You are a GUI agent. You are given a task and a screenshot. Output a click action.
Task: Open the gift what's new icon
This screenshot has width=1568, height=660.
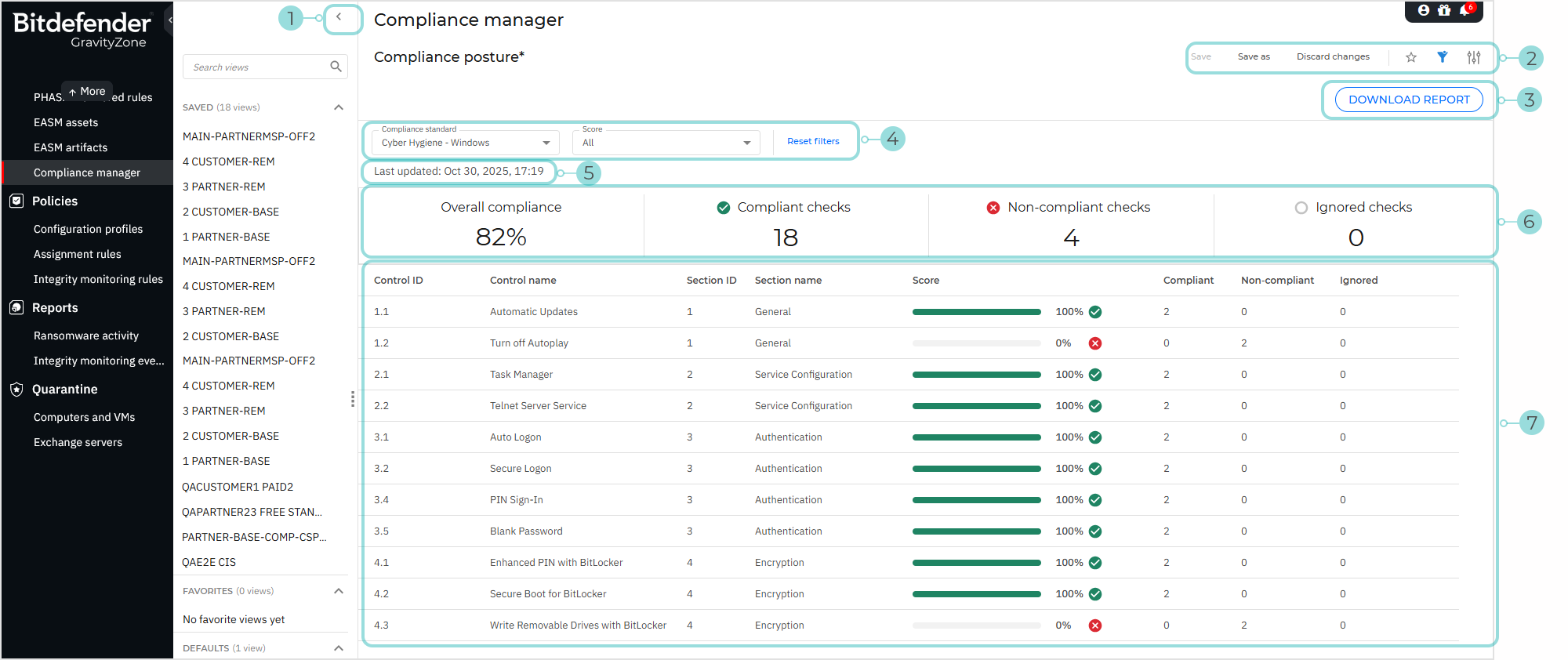(x=1444, y=10)
